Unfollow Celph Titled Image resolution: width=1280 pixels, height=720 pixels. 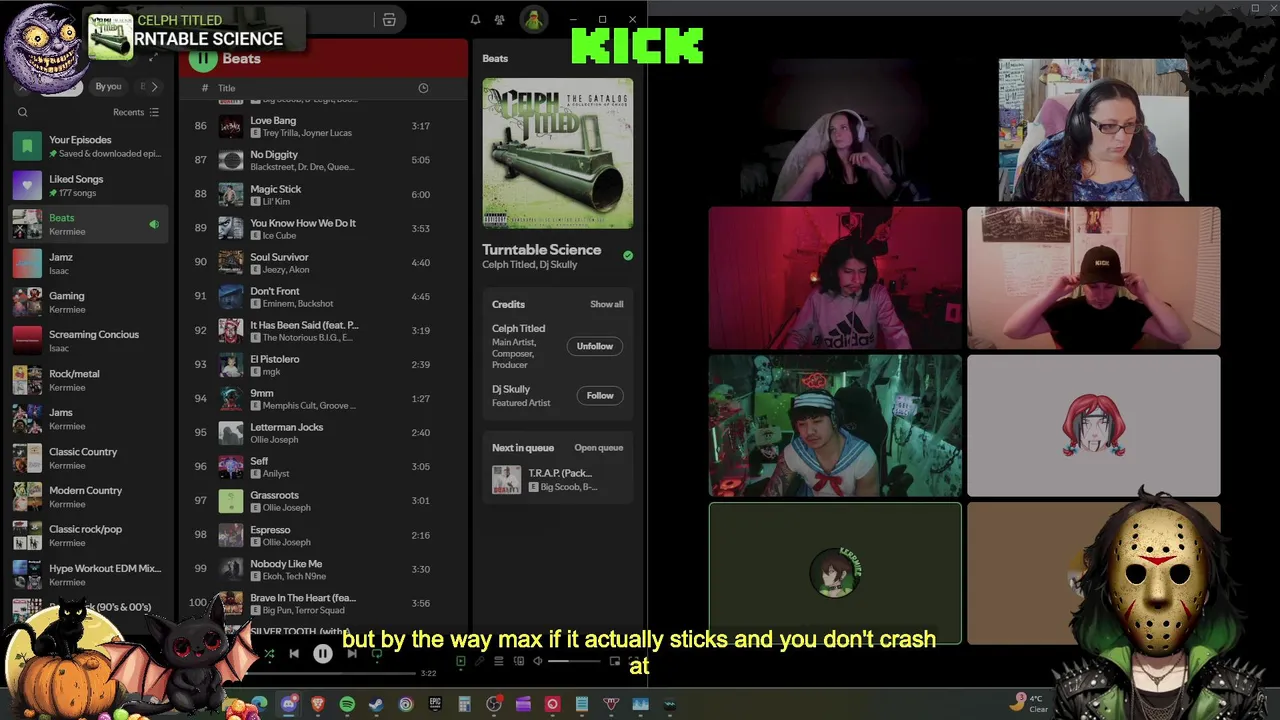pos(594,346)
